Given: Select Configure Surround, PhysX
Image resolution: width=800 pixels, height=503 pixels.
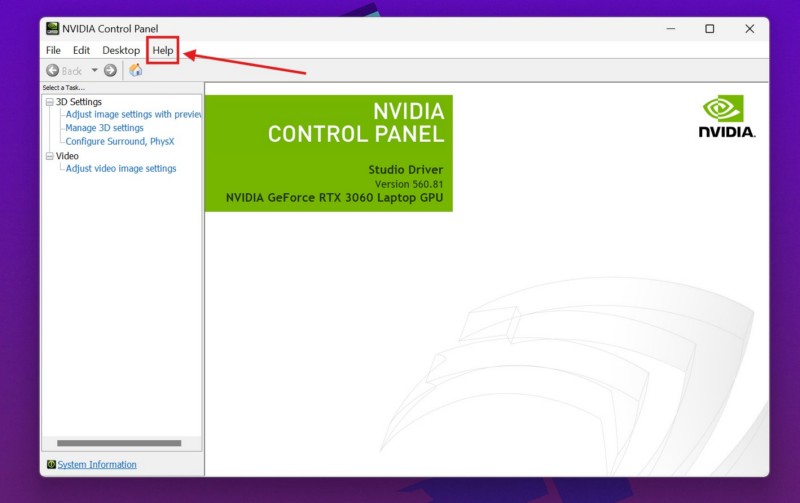Looking at the screenshot, I should 120,142.
